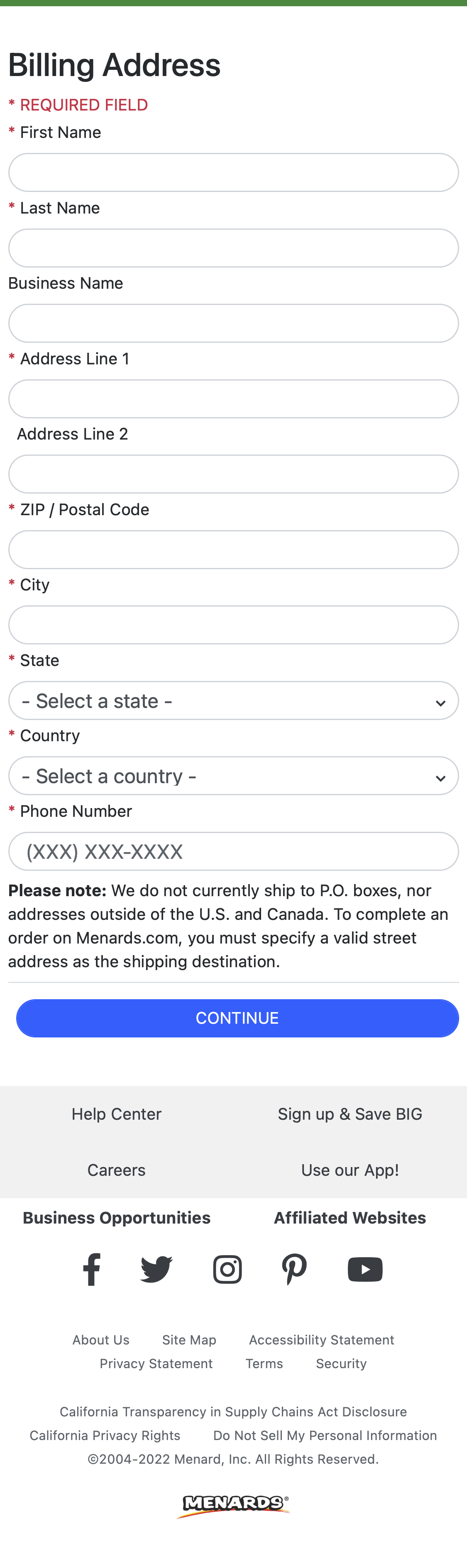Open the Help Center
The image size is (467, 1568).
116,1113
